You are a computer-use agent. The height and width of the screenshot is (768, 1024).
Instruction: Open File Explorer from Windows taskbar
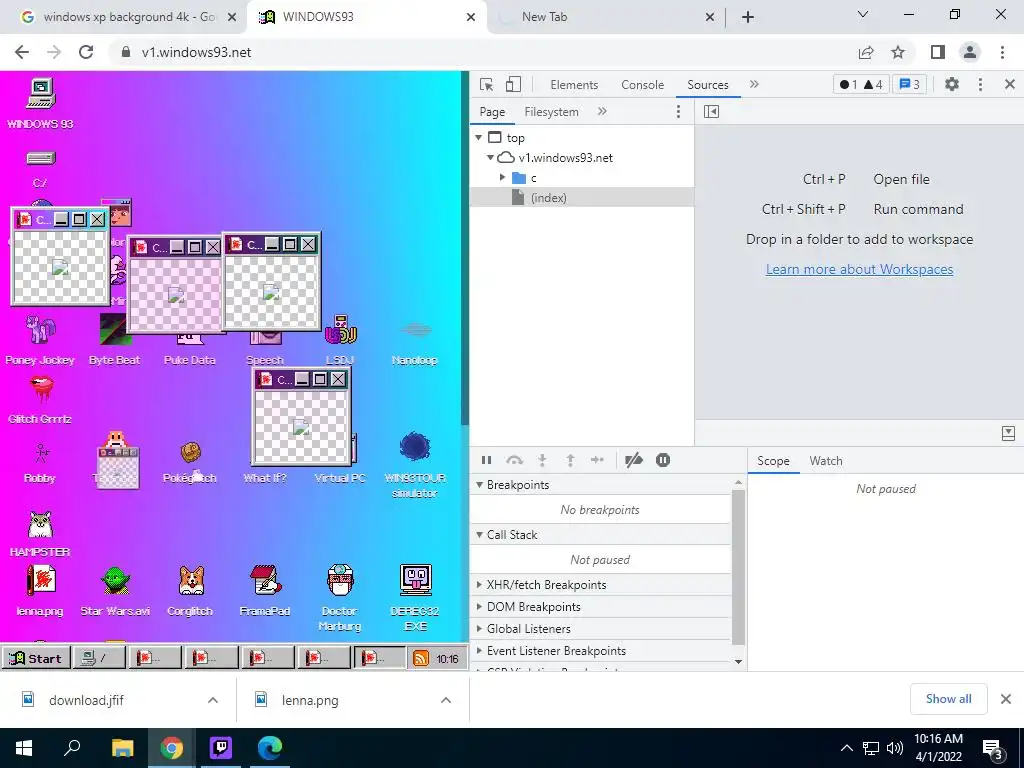click(122, 748)
